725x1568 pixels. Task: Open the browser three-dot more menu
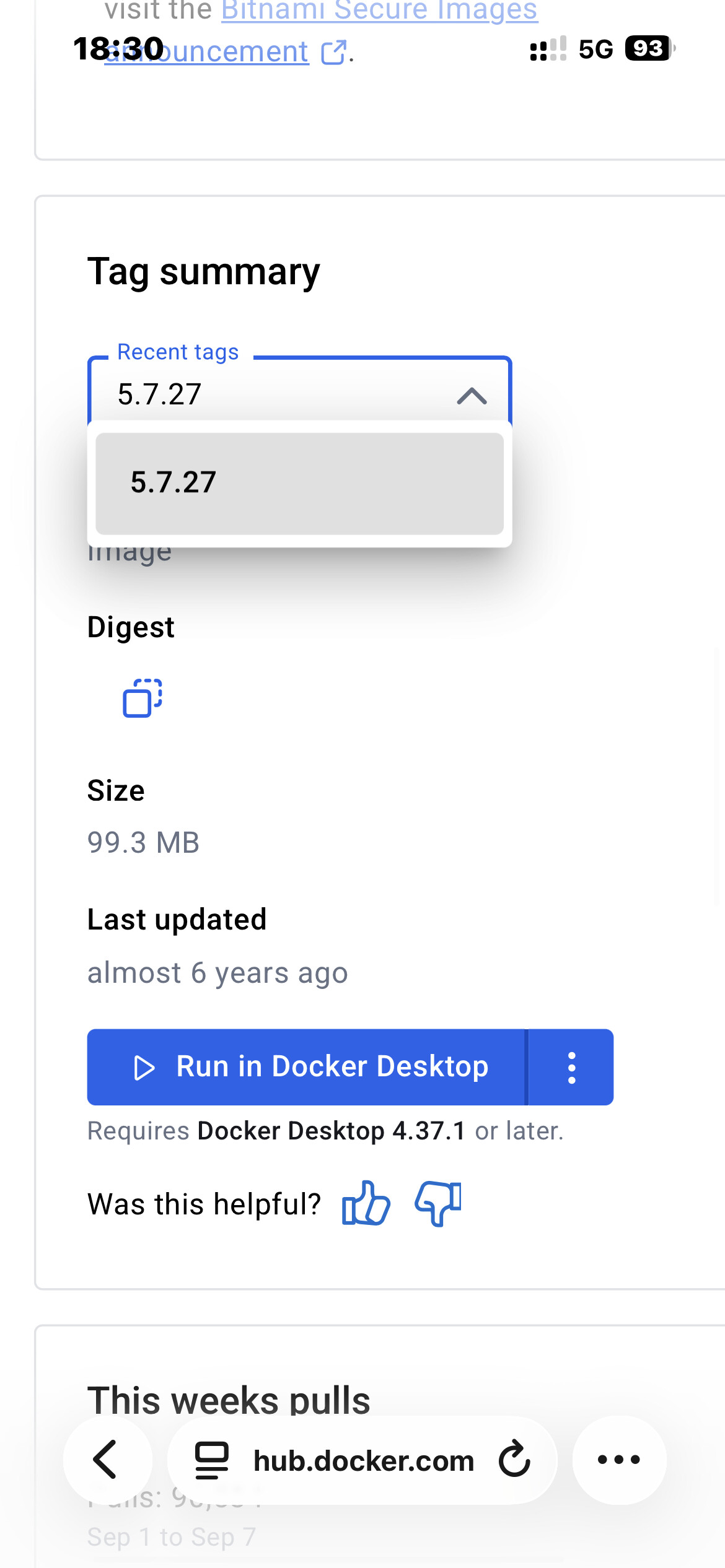point(619,1460)
